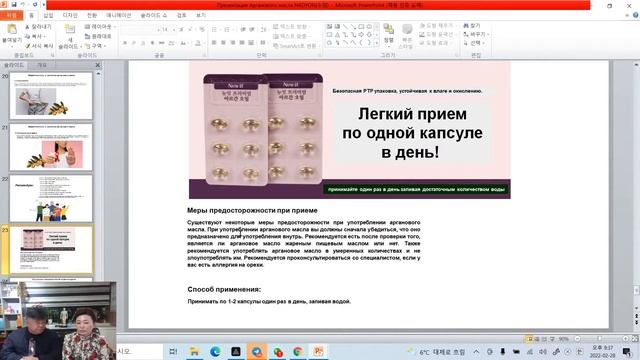Switch to the Transitions (전환) ribbon tab
The height and width of the screenshot is (360, 640).
click(92, 16)
